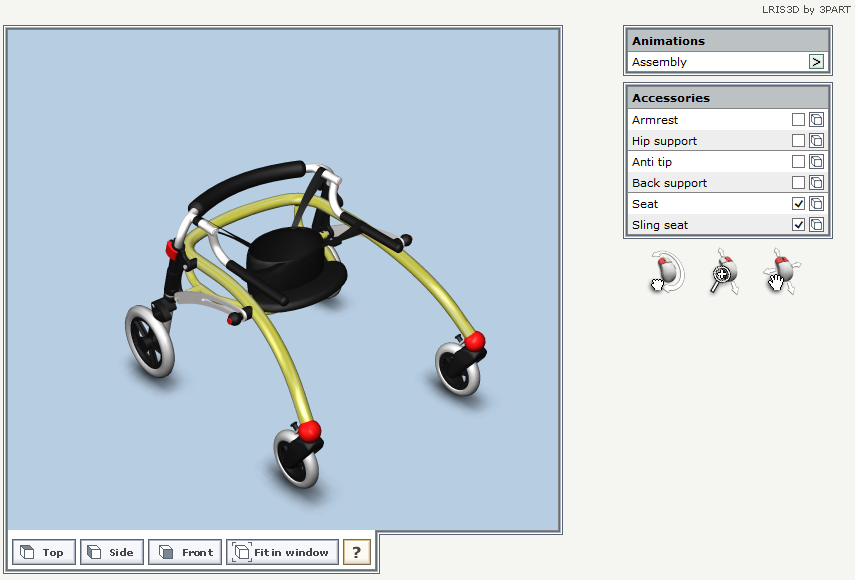Uncheck the Seat accessory
Viewport: 855px width, 580px height.
pos(798,203)
